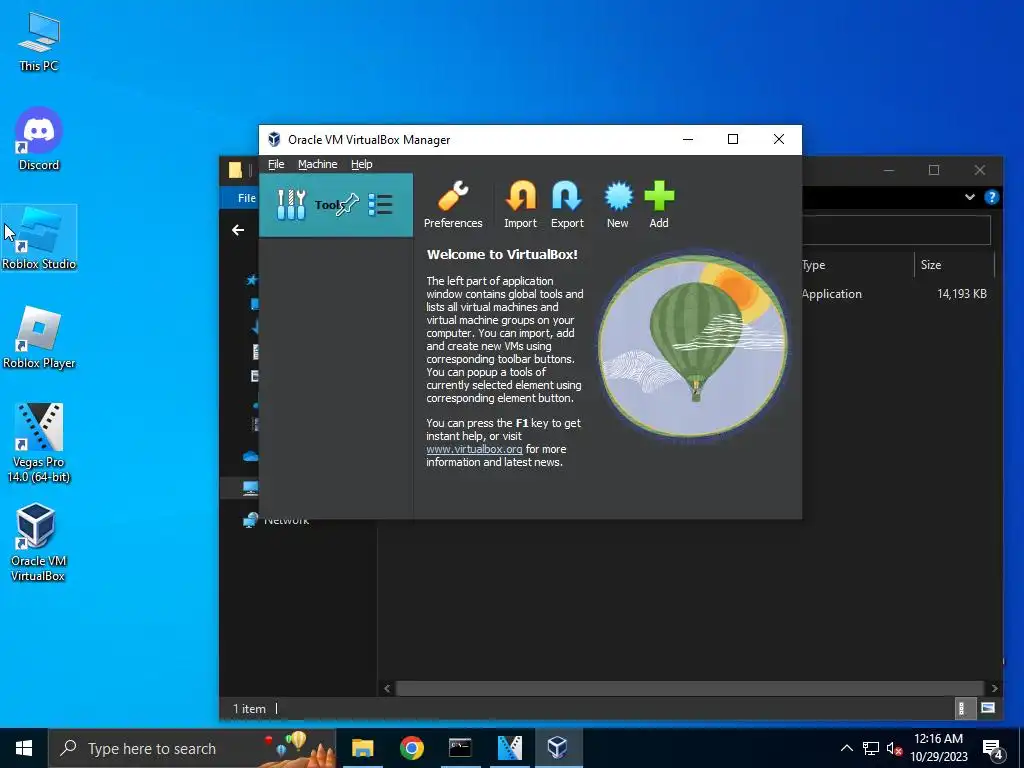Viewport: 1024px width, 768px height.
Task: Close the File Explorer window
Action: (980, 170)
